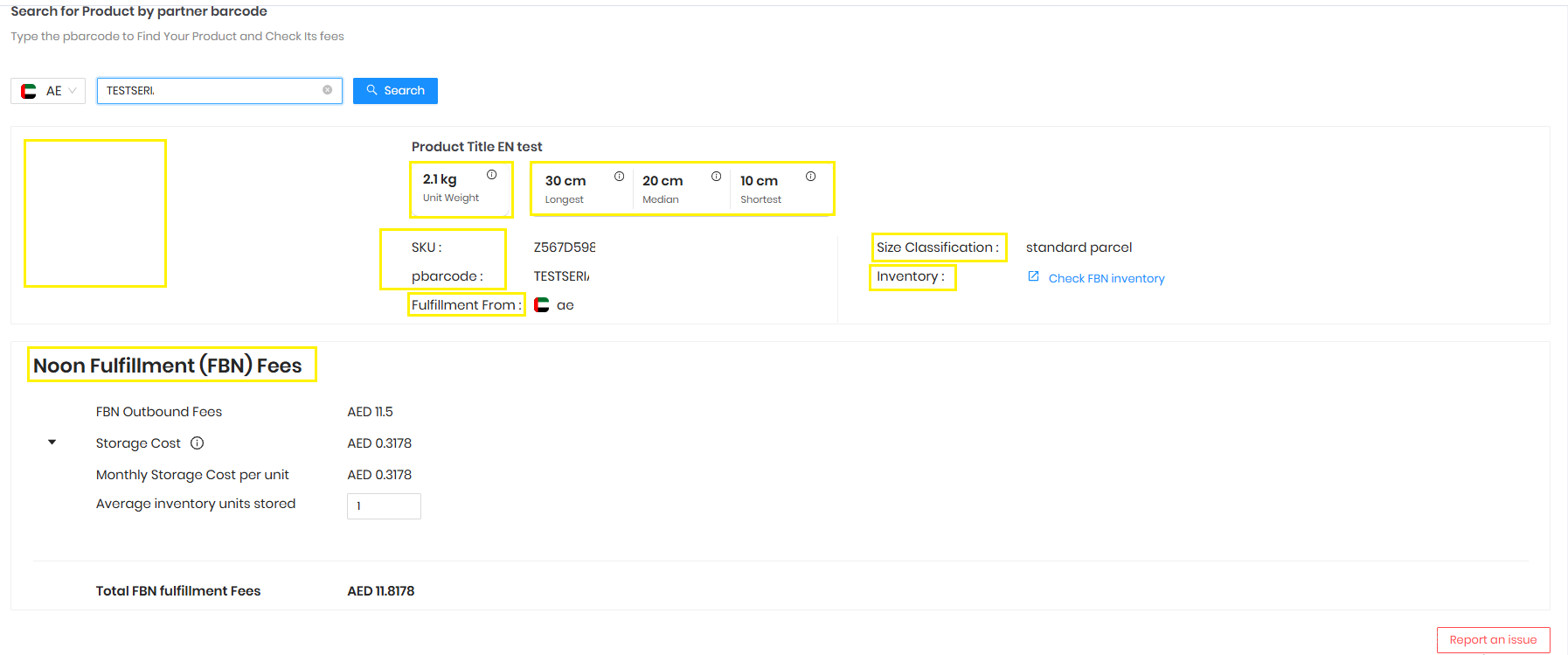The width and height of the screenshot is (1568, 655).
Task: Click the UAE flag icon in the country selector
Action: (29, 91)
